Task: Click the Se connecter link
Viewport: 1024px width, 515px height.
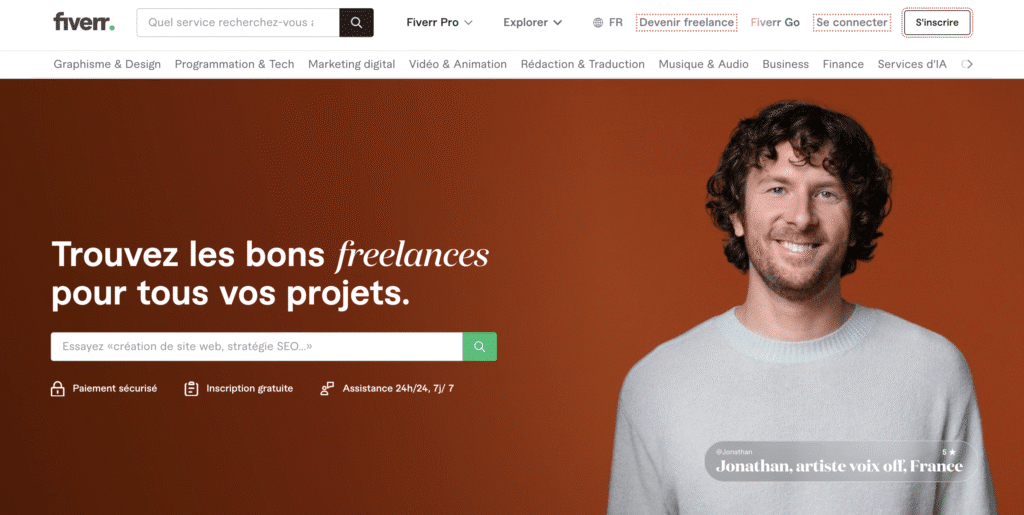Action: pos(852,23)
